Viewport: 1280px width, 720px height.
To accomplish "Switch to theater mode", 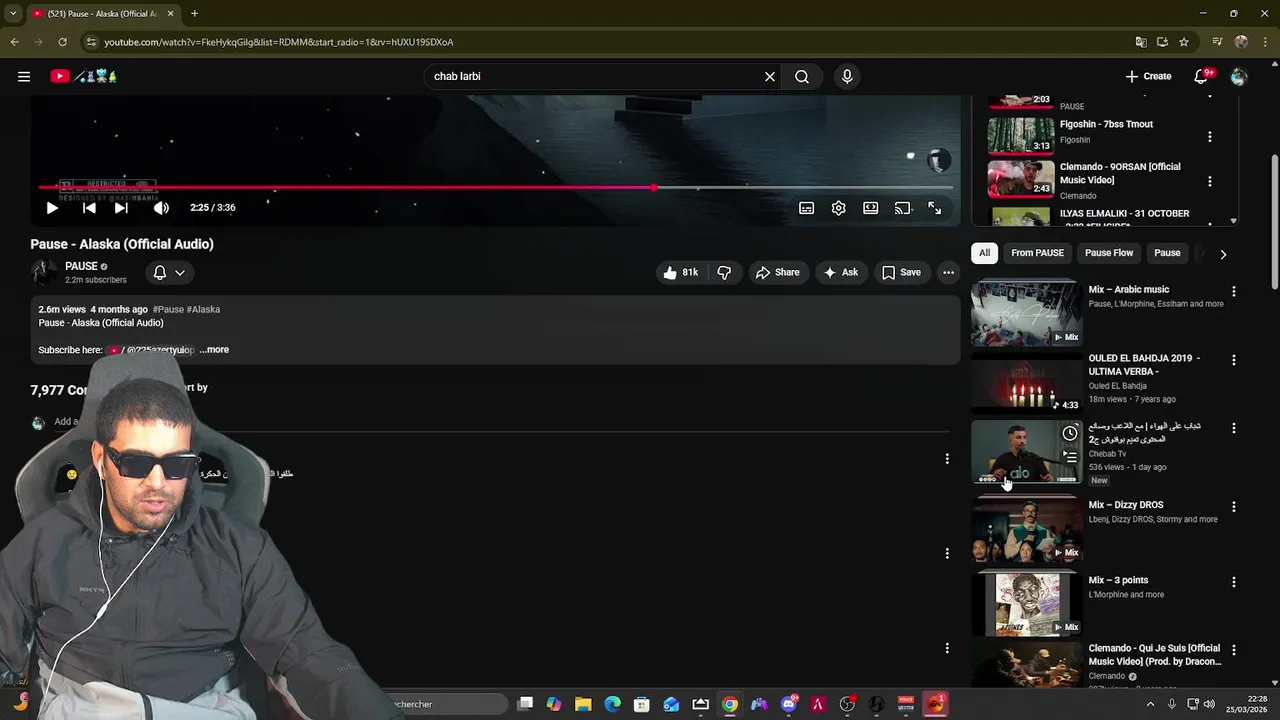I will pyautogui.click(x=870, y=208).
